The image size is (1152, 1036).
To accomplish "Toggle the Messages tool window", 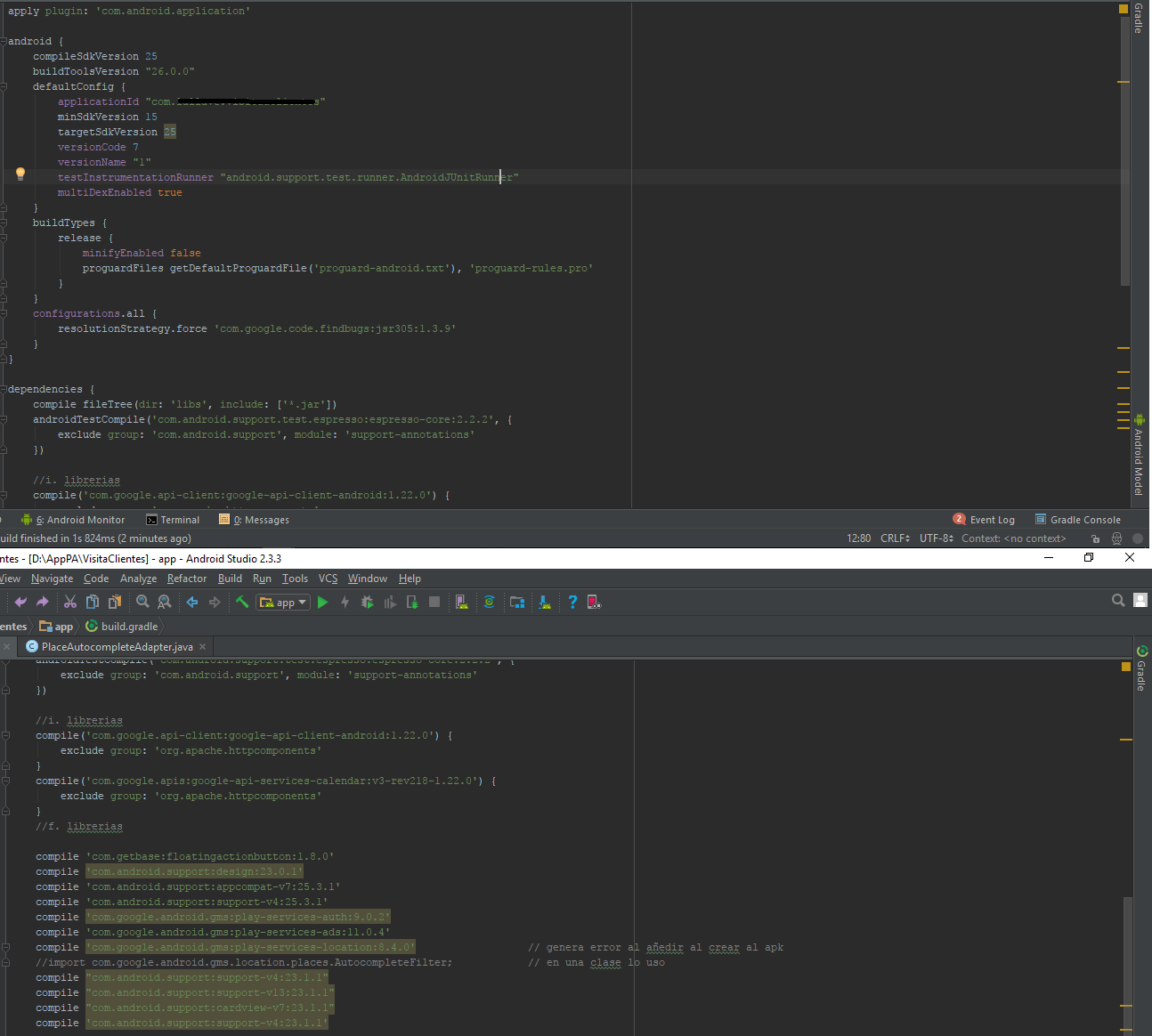I will [255, 520].
